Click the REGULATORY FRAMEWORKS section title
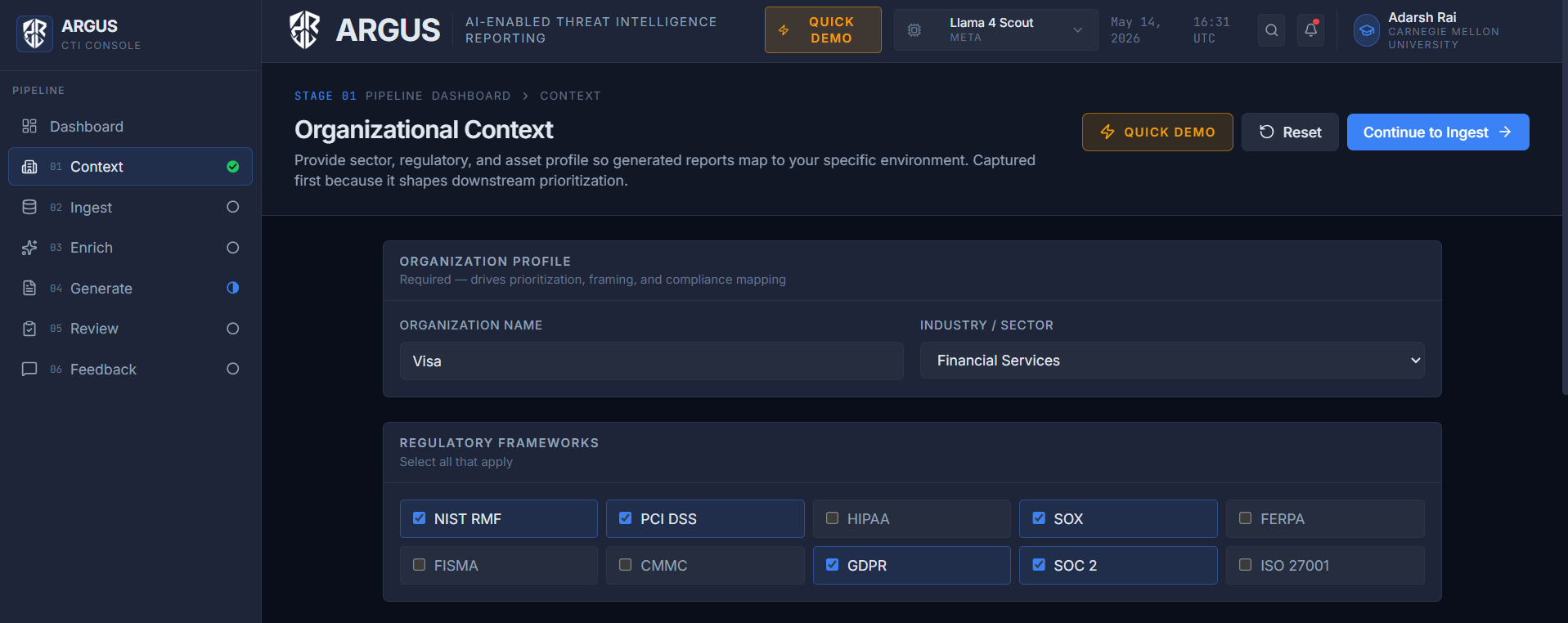 pos(499,443)
